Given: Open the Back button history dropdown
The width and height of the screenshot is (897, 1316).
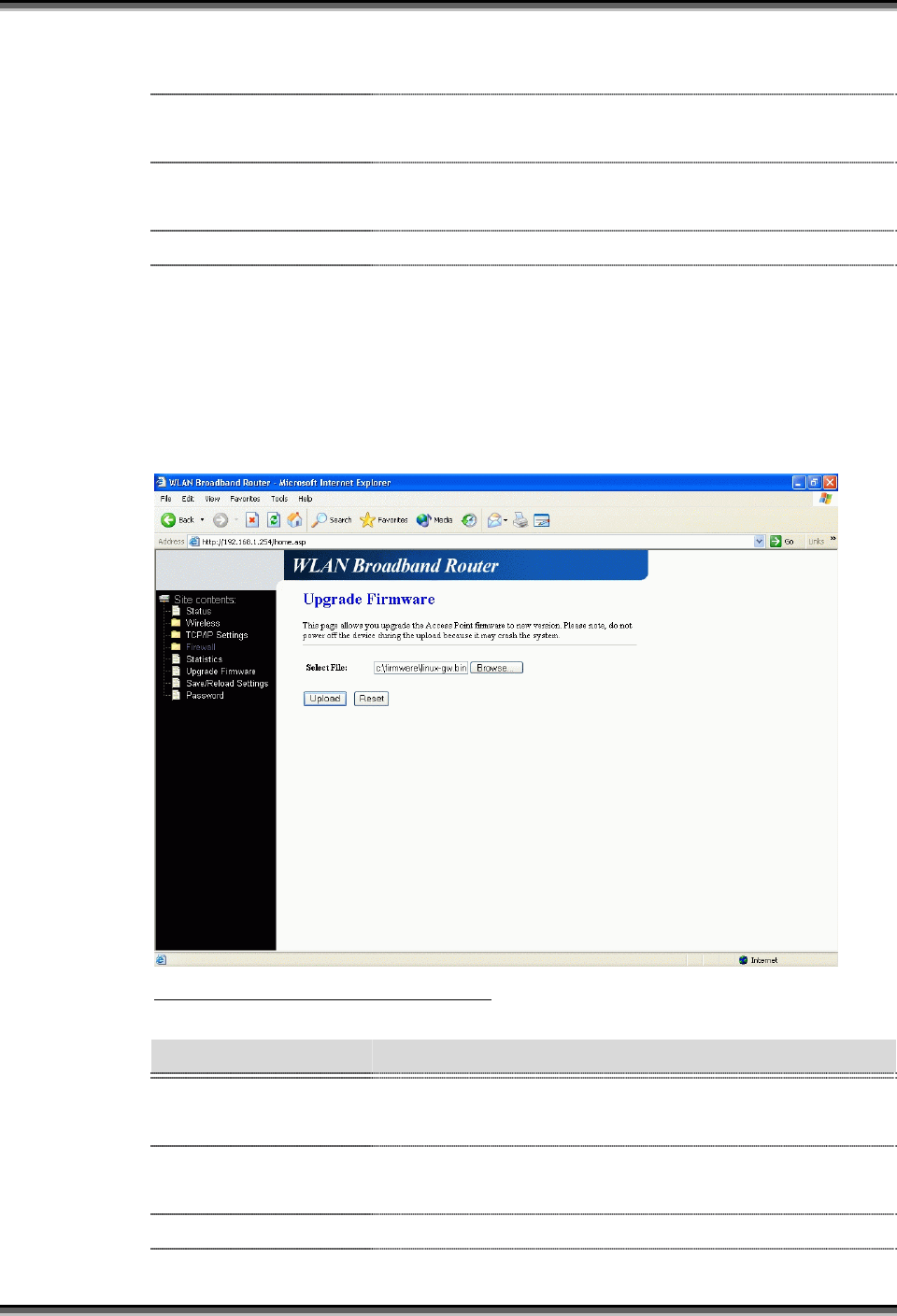Looking at the screenshot, I should pyautogui.click(x=203, y=520).
